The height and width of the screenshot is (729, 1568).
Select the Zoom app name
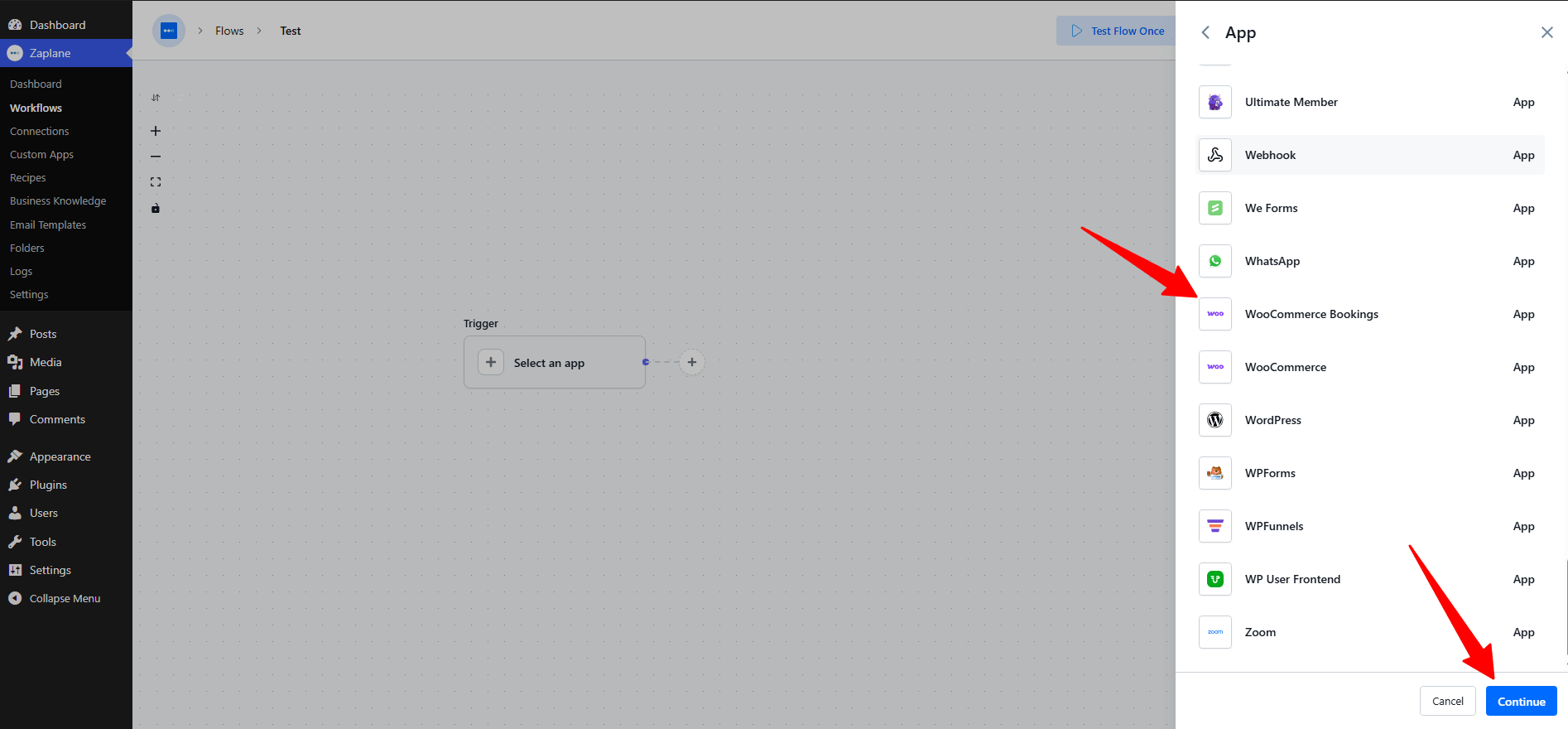(x=1260, y=632)
